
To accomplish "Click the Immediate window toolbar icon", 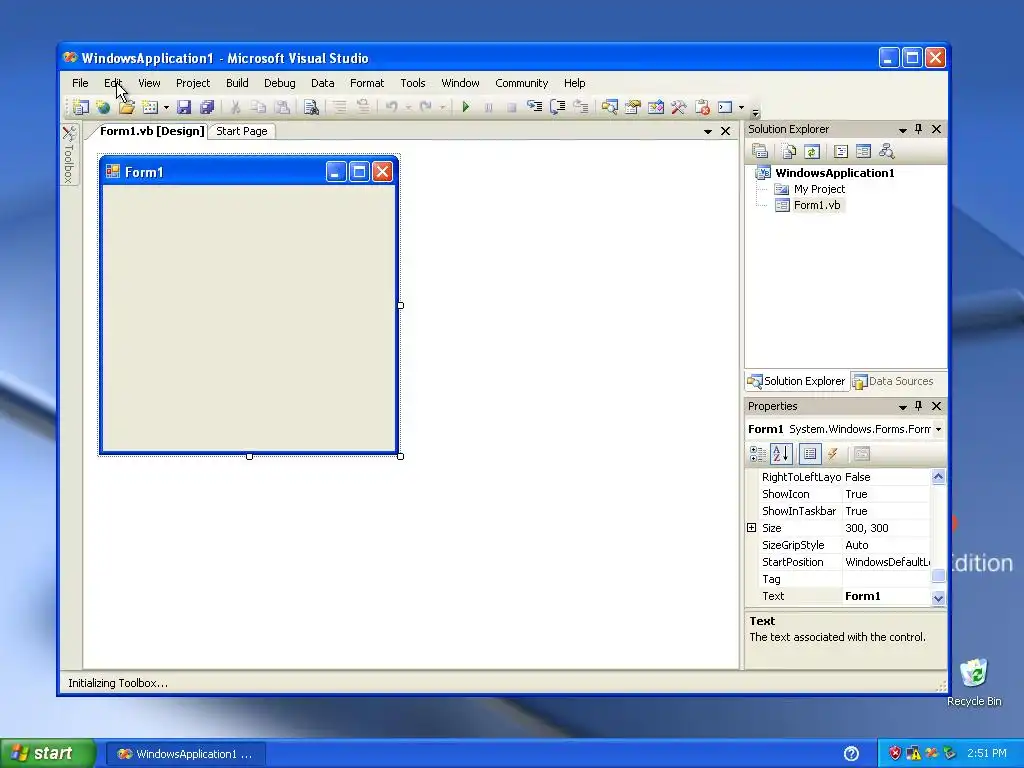I will point(726,106).
